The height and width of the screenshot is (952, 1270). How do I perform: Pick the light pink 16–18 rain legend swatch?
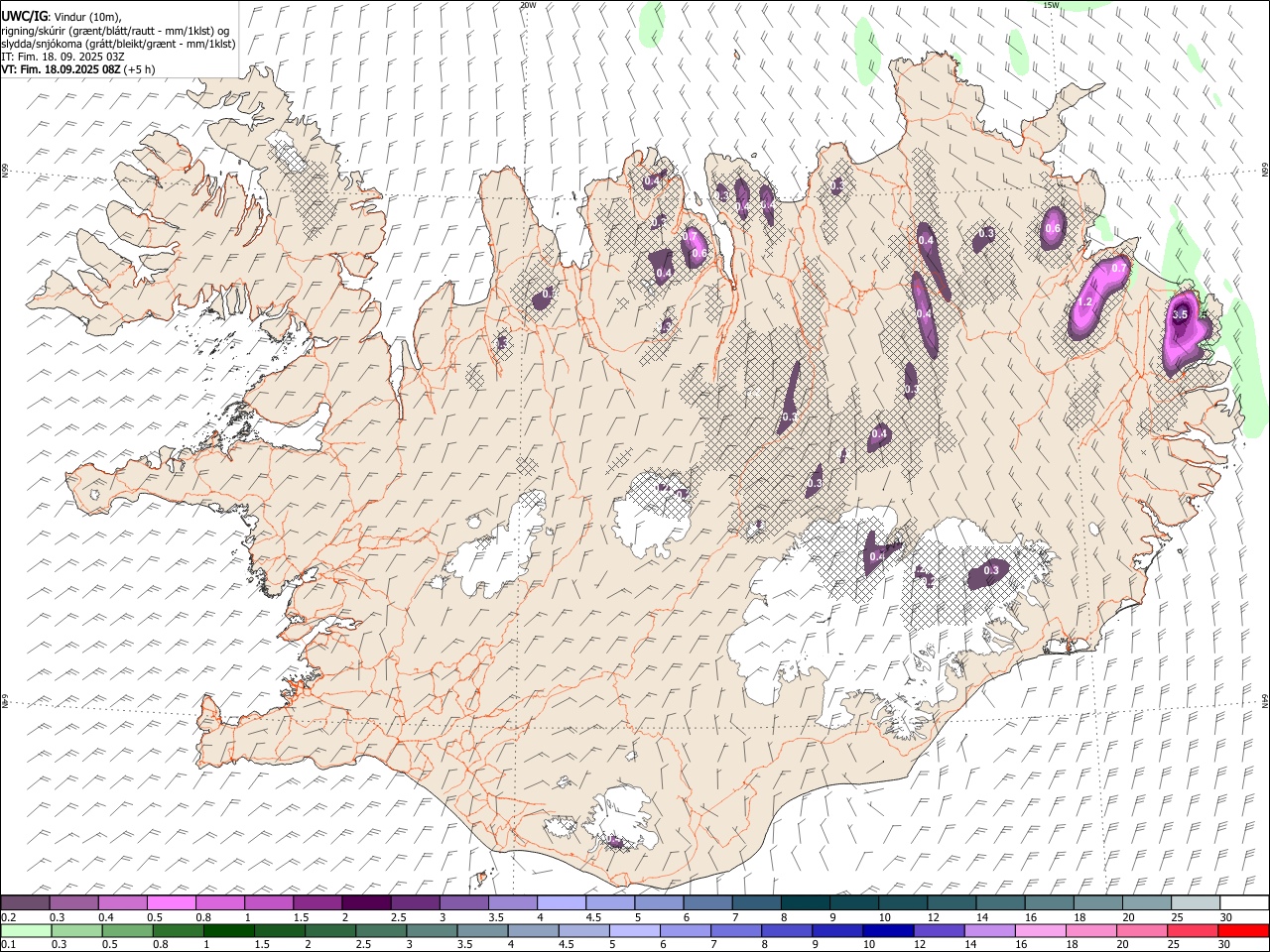(x=1040, y=930)
